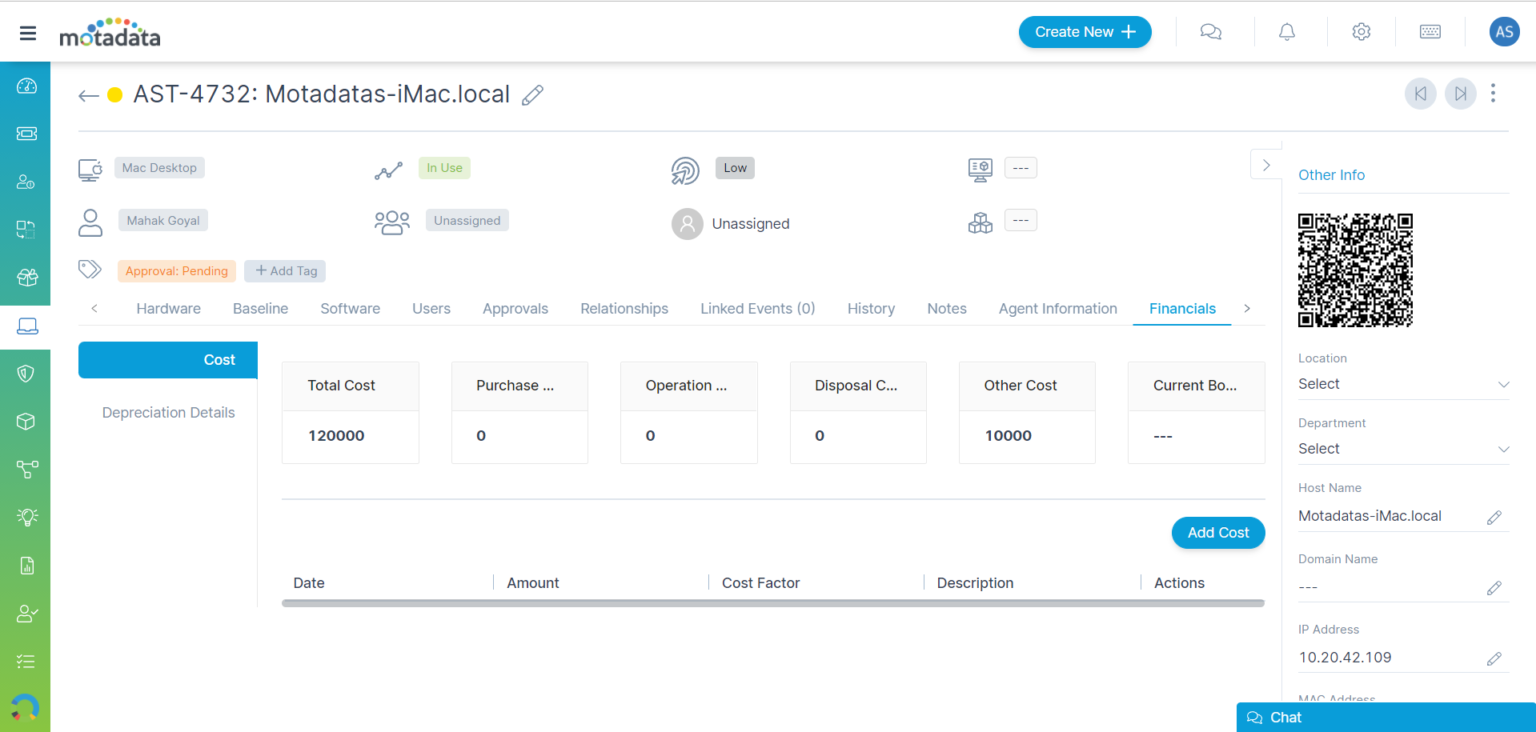Expand the right arrow of the tab strip
Image resolution: width=1536 pixels, height=732 pixels.
[1247, 308]
